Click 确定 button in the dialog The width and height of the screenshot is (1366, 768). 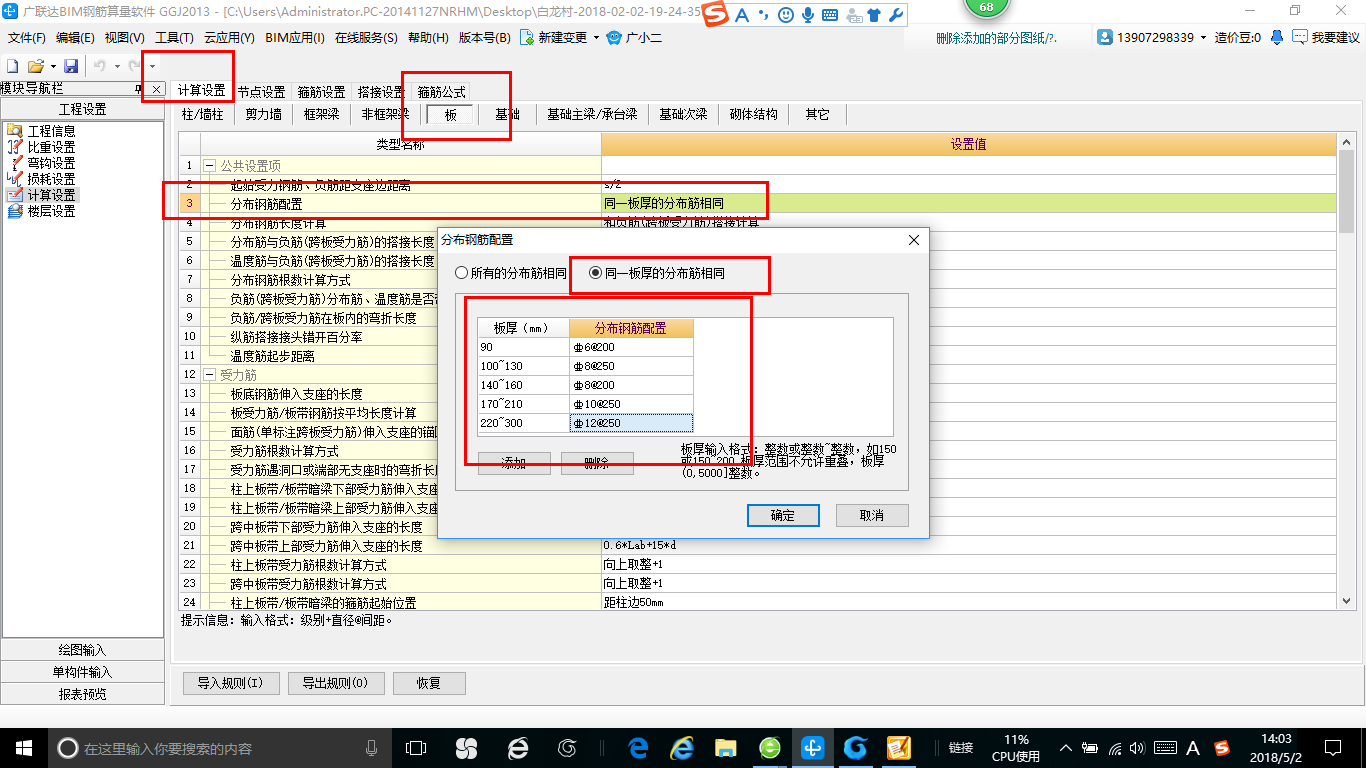pos(783,515)
